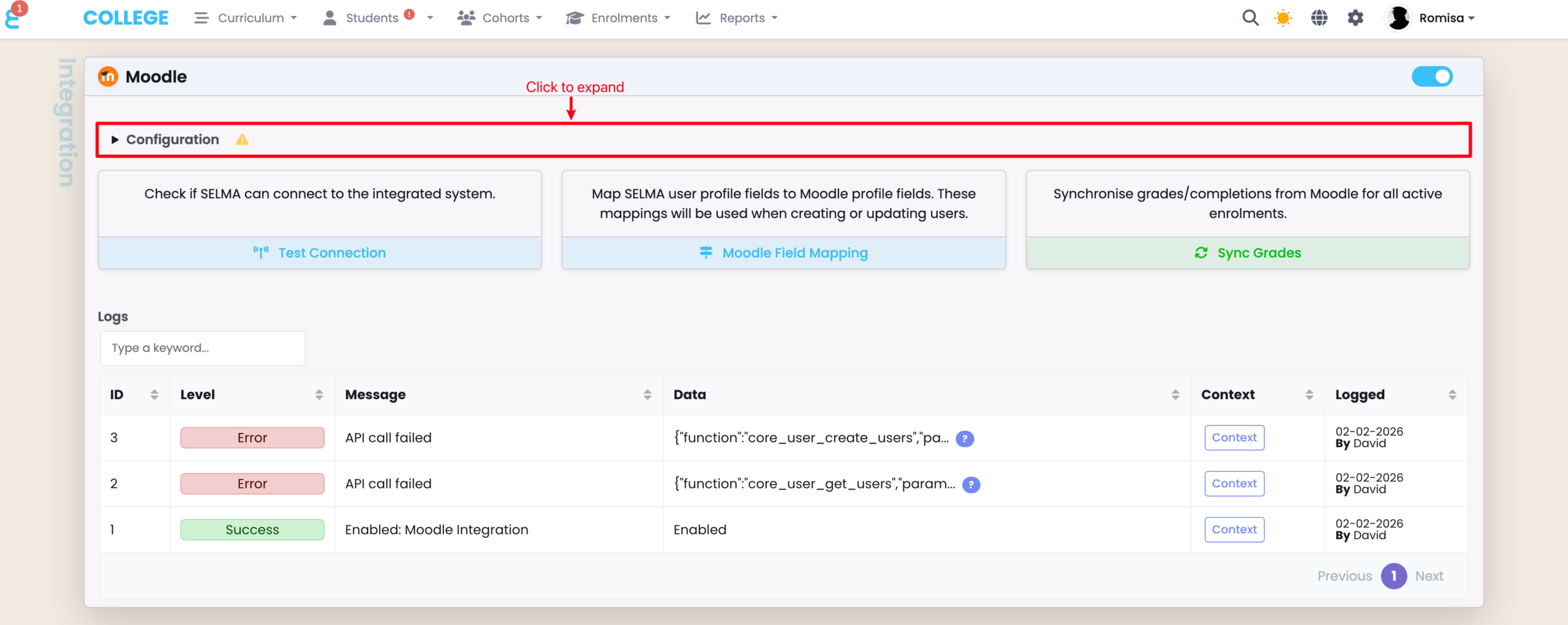1568x625 pixels.
Task: Focus the logs keyword search field
Action: click(x=203, y=348)
